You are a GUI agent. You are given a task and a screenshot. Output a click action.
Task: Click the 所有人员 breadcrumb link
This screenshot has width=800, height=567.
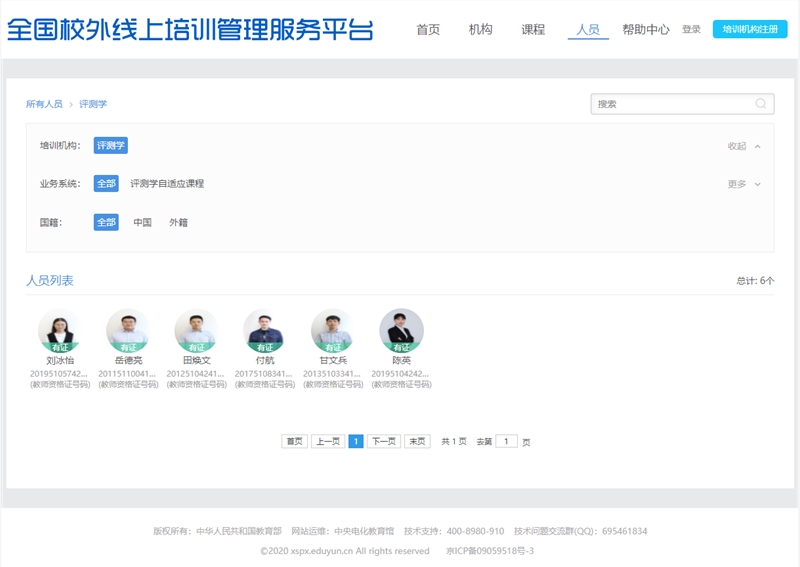44,104
